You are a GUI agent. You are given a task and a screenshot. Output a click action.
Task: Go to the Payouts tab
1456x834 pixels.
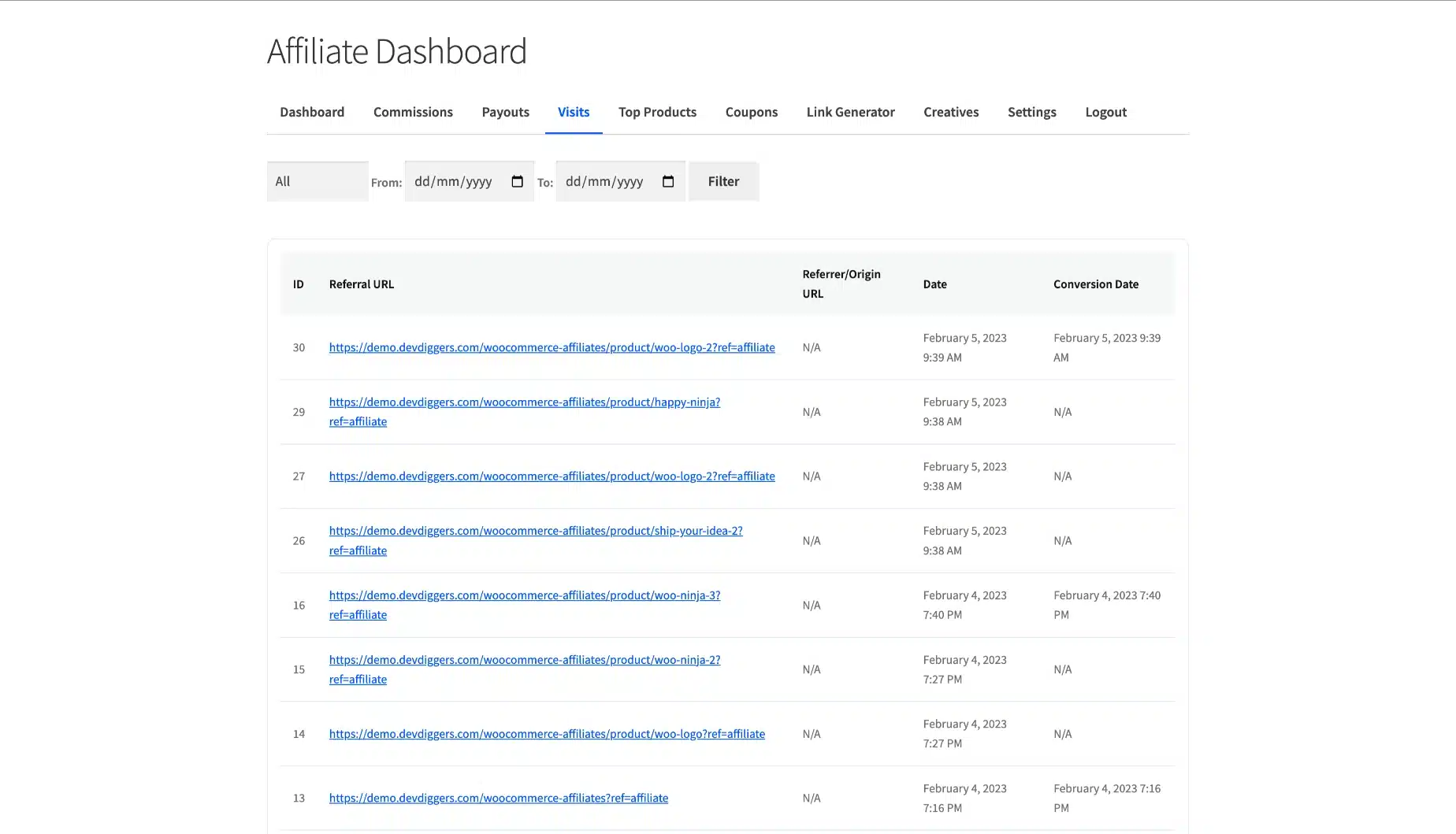point(505,112)
